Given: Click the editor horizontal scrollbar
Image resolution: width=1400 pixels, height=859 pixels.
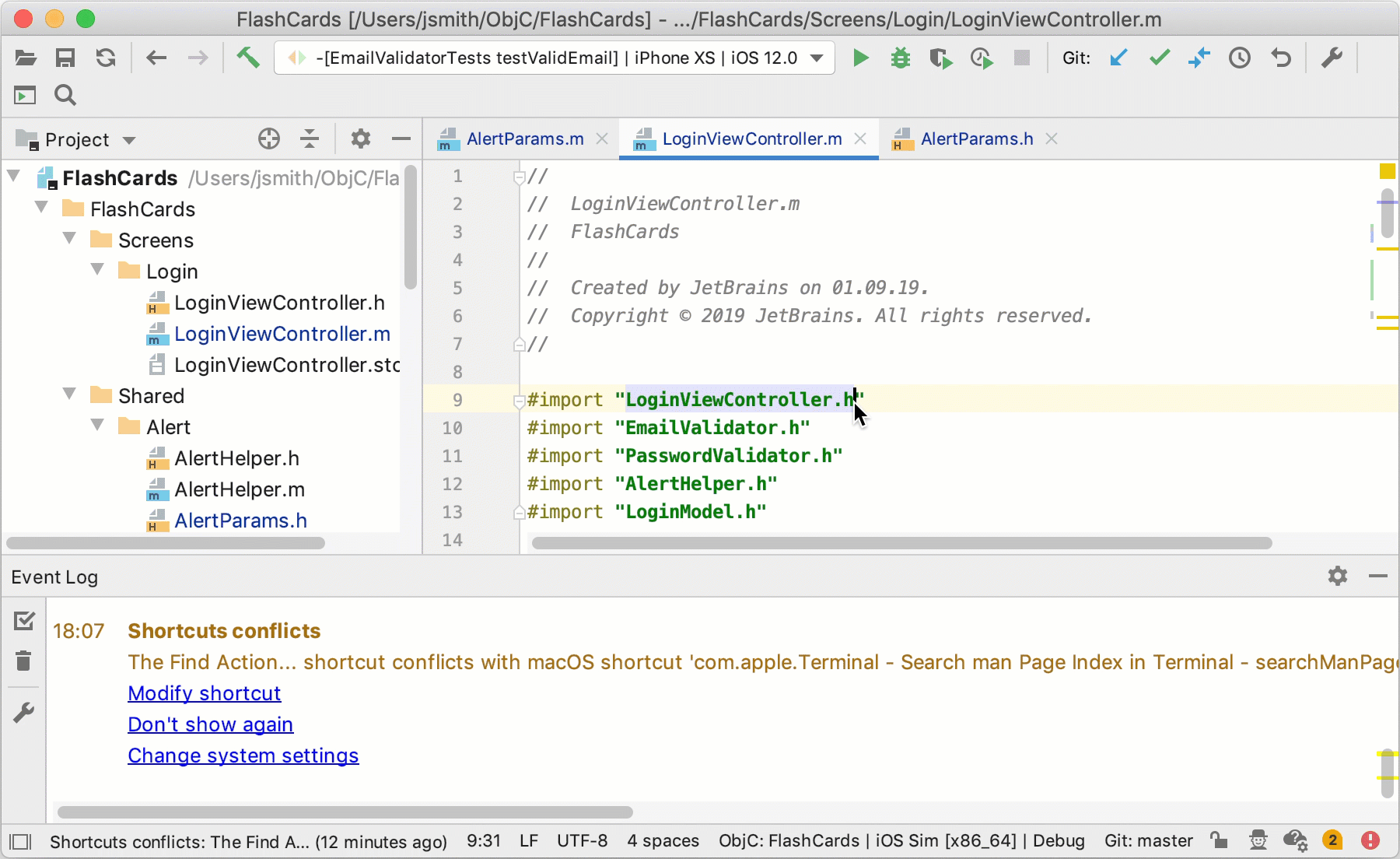Looking at the screenshot, I should [901, 543].
